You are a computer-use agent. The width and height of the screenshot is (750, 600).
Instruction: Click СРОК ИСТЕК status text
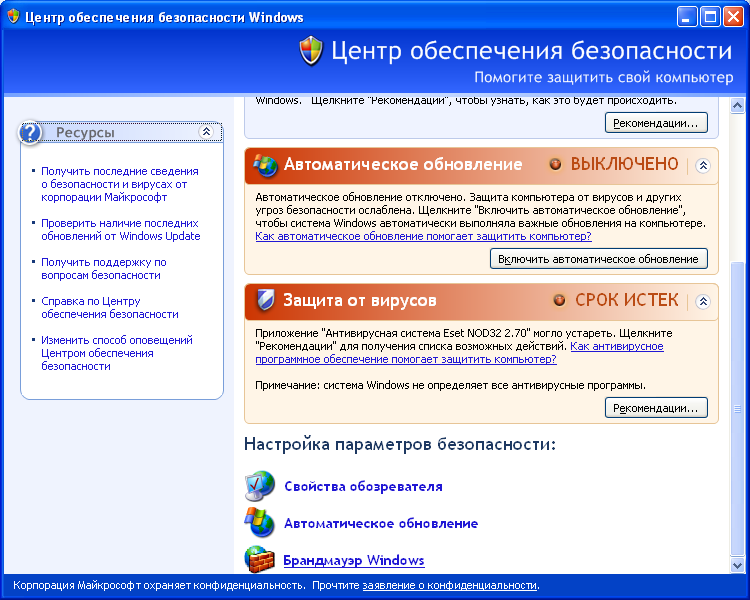pos(627,300)
